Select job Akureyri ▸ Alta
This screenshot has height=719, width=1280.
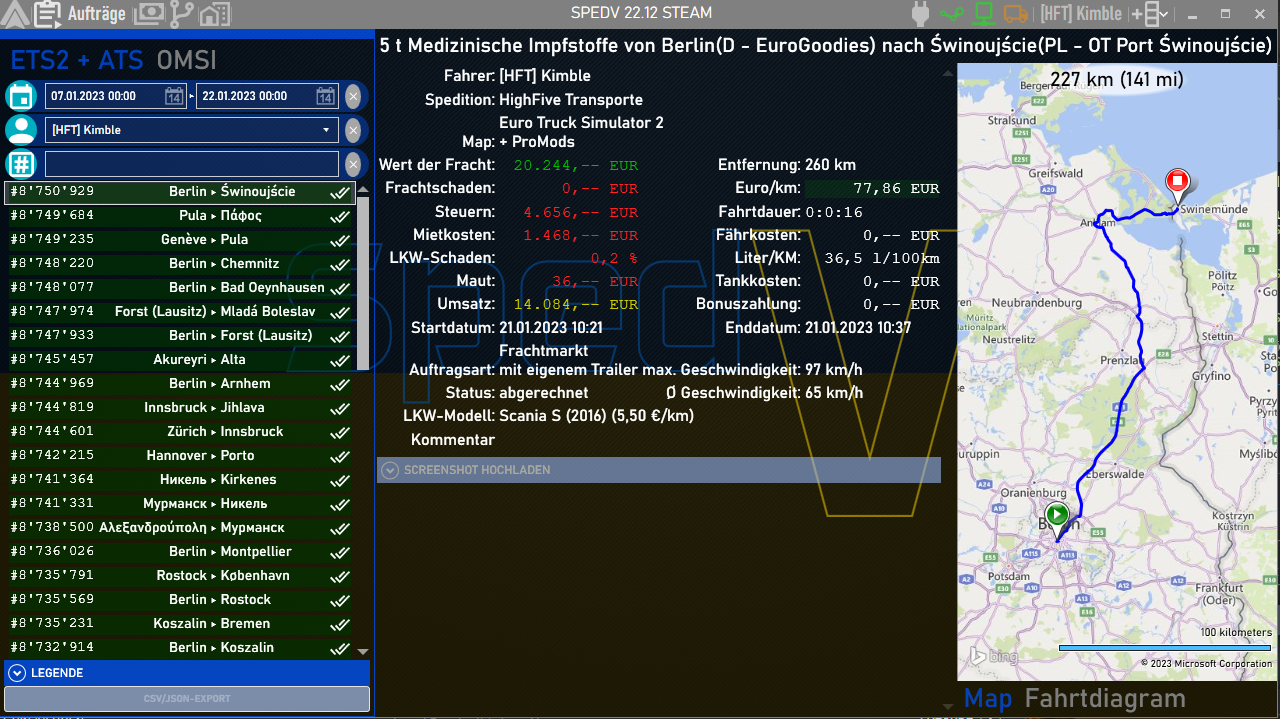point(180,360)
